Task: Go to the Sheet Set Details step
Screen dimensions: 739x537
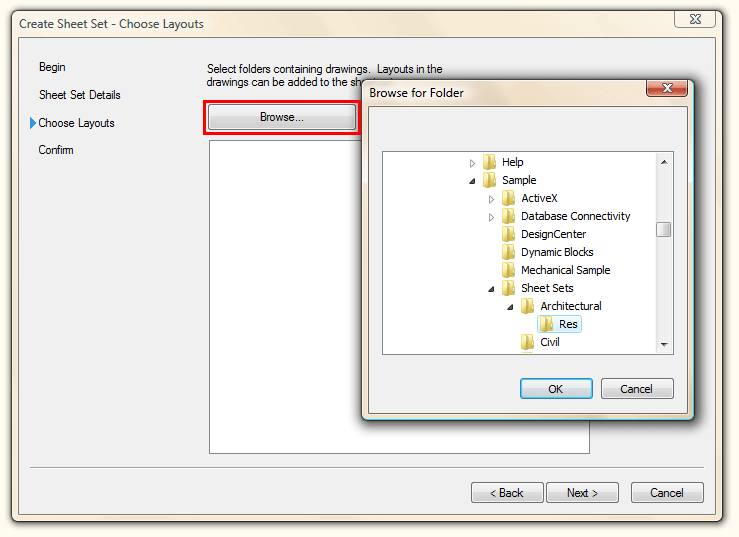Action: pyautogui.click(x=80, y=95)
